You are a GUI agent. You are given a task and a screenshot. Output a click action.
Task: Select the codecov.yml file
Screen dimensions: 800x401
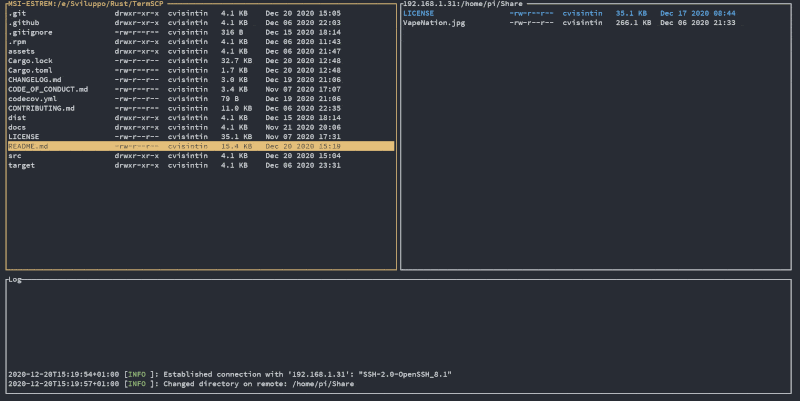32,99
